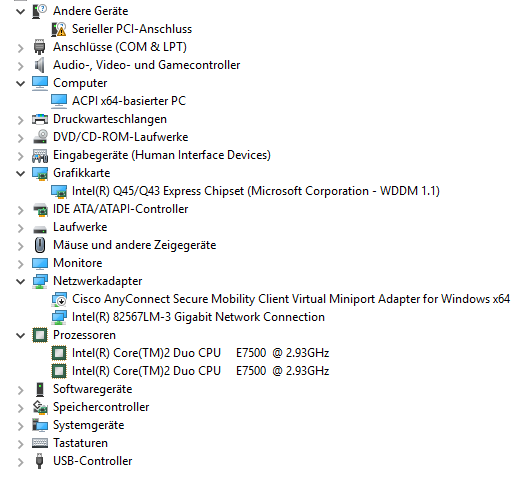
Task: Select the first Core(TM)2 Duo E7500 processor
Action: [x=200, y=353]
